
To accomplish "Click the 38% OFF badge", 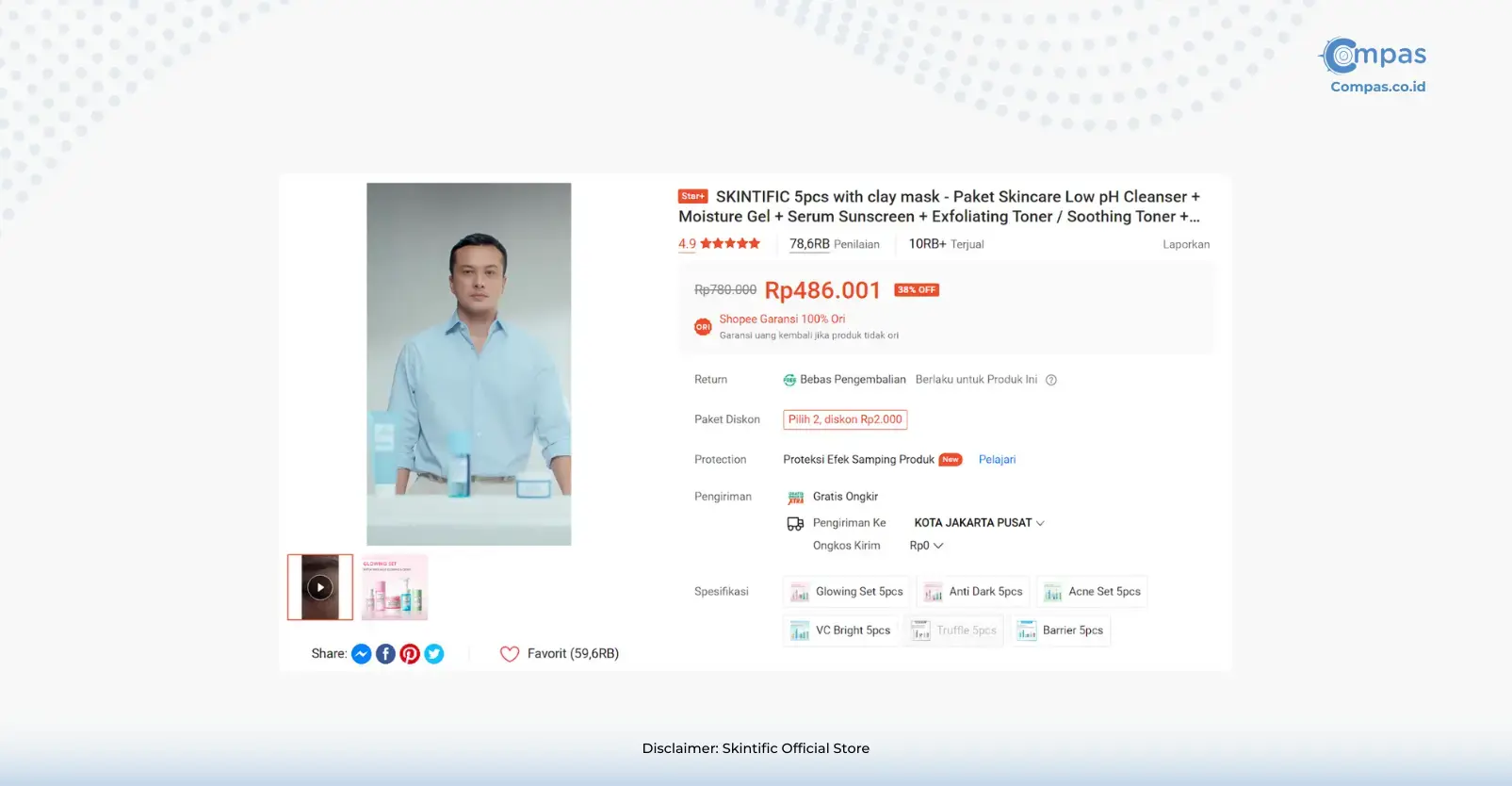I will (917, 290).
